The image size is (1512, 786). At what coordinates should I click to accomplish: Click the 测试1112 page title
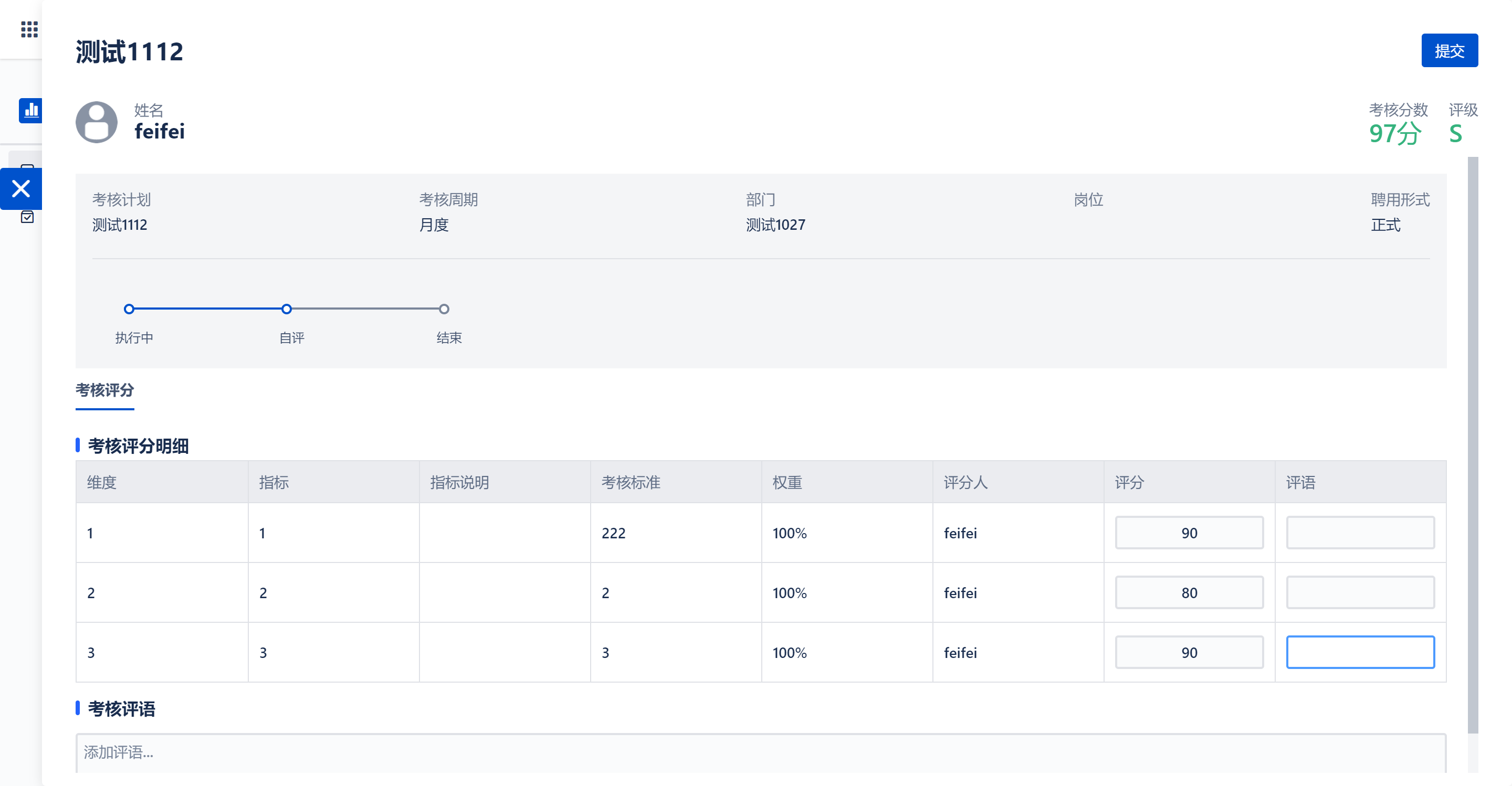pyautogui.click(x=130, y=51)
